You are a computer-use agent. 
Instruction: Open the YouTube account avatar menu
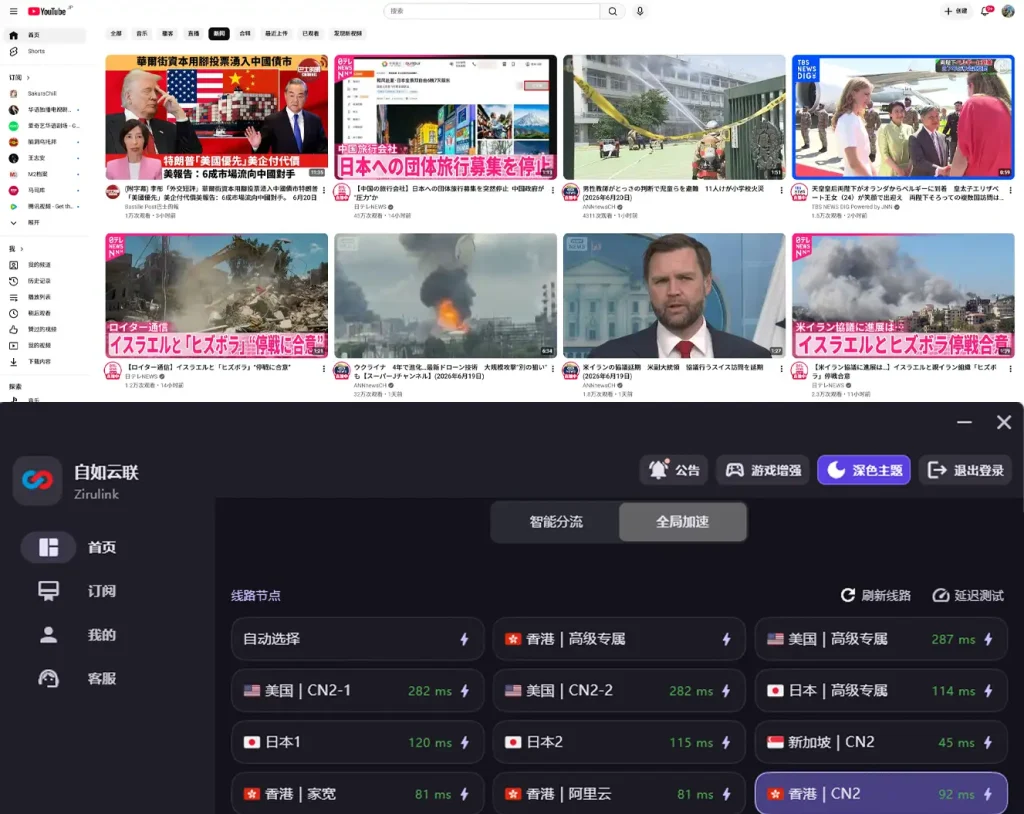[x=1008, y=11]
